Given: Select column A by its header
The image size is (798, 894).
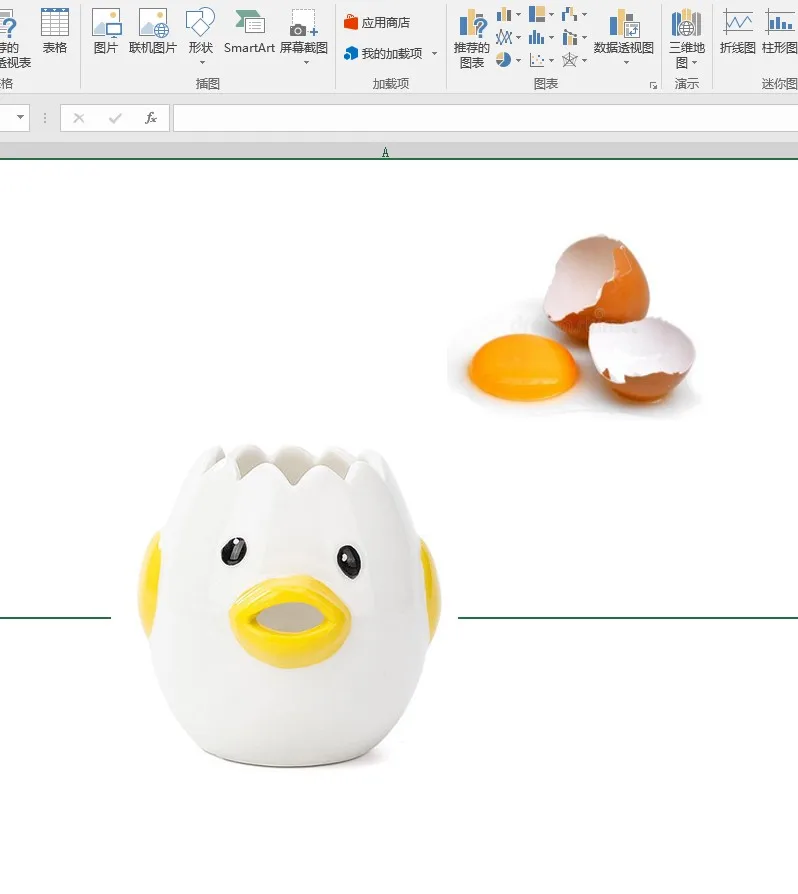Looking at the screenshot, I should (x=385, y=152).
